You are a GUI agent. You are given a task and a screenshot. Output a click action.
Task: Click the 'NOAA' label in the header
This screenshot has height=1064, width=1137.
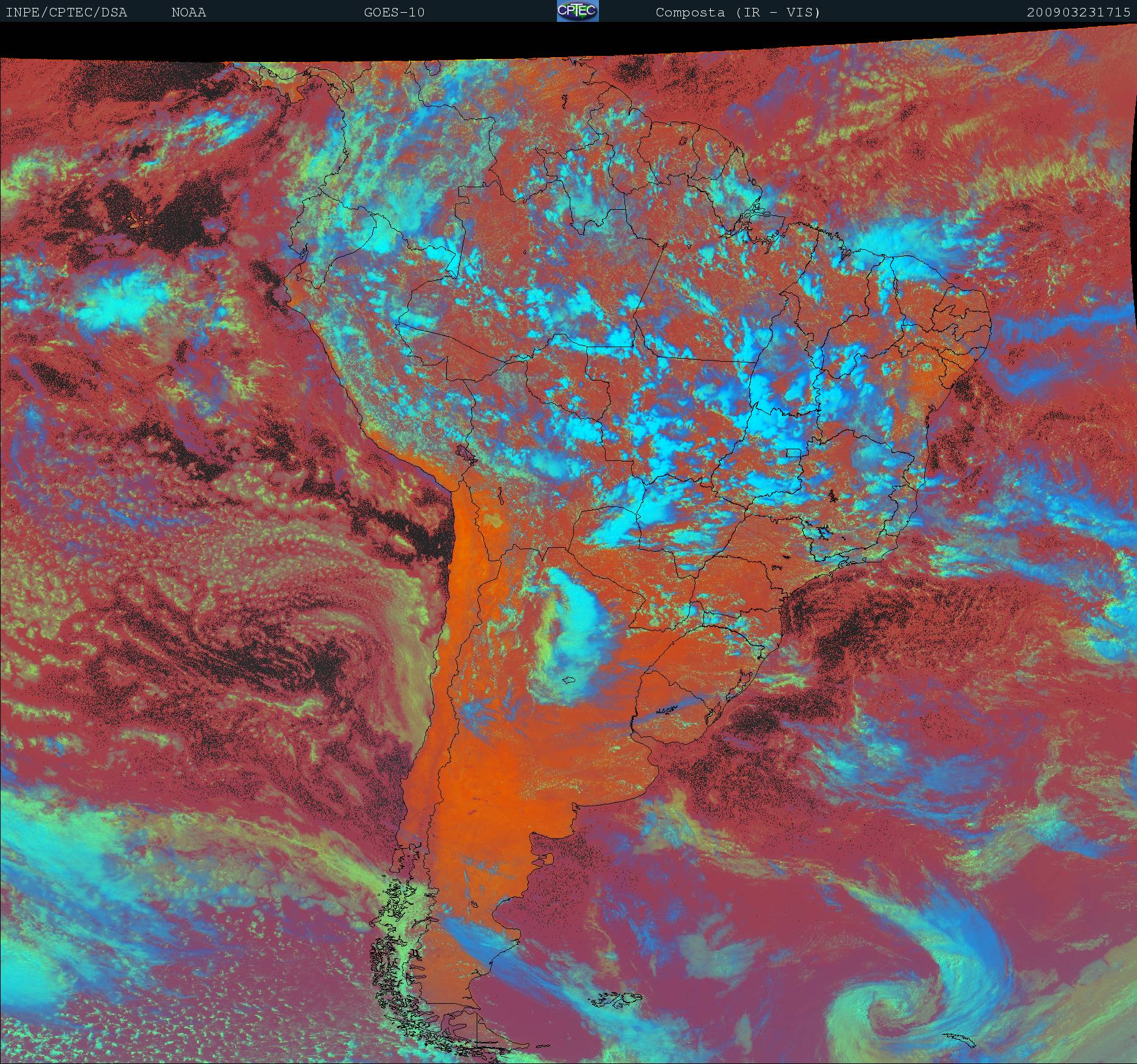[x=188, y=12]
